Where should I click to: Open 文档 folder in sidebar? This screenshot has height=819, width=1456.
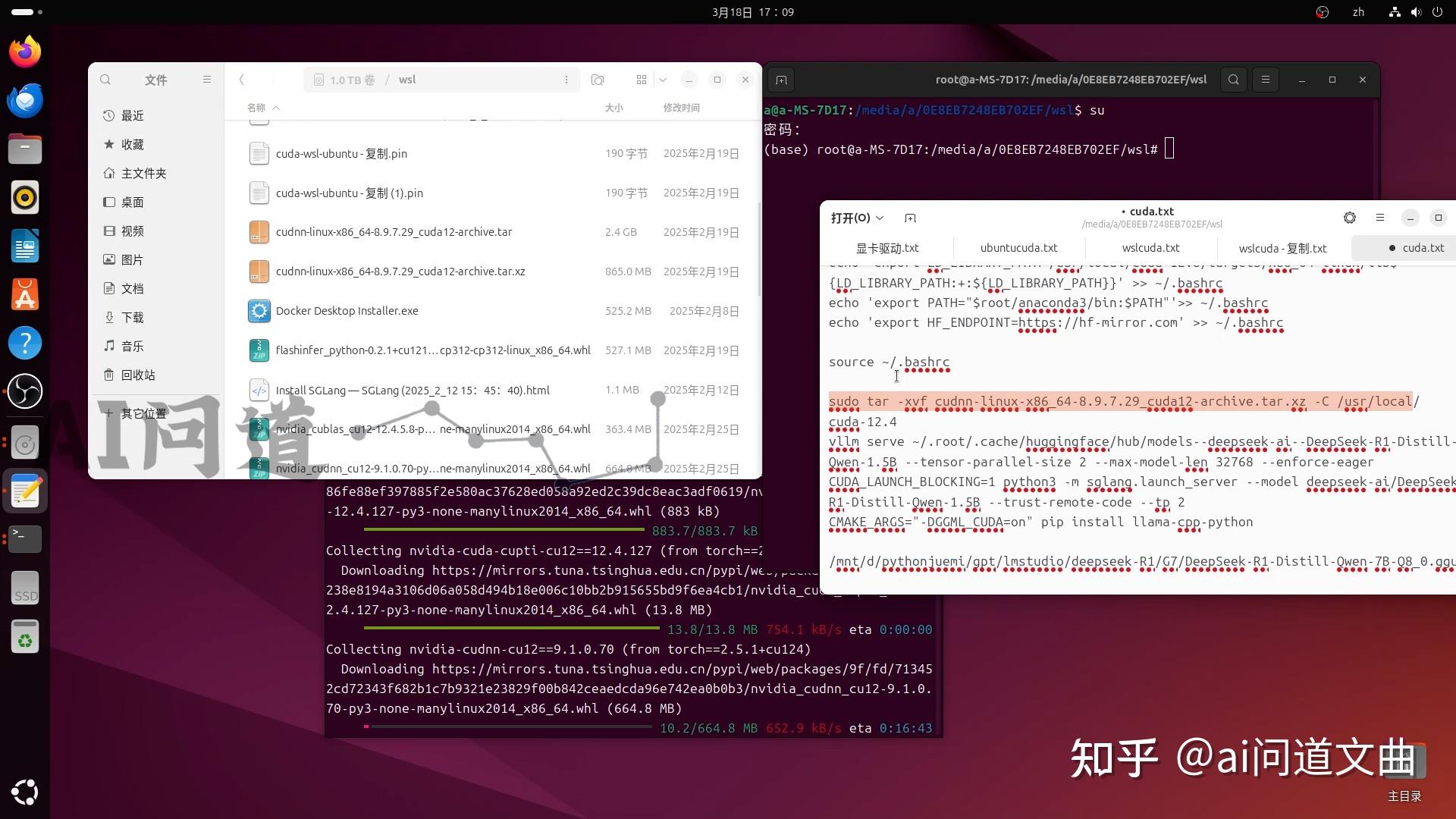155,288
